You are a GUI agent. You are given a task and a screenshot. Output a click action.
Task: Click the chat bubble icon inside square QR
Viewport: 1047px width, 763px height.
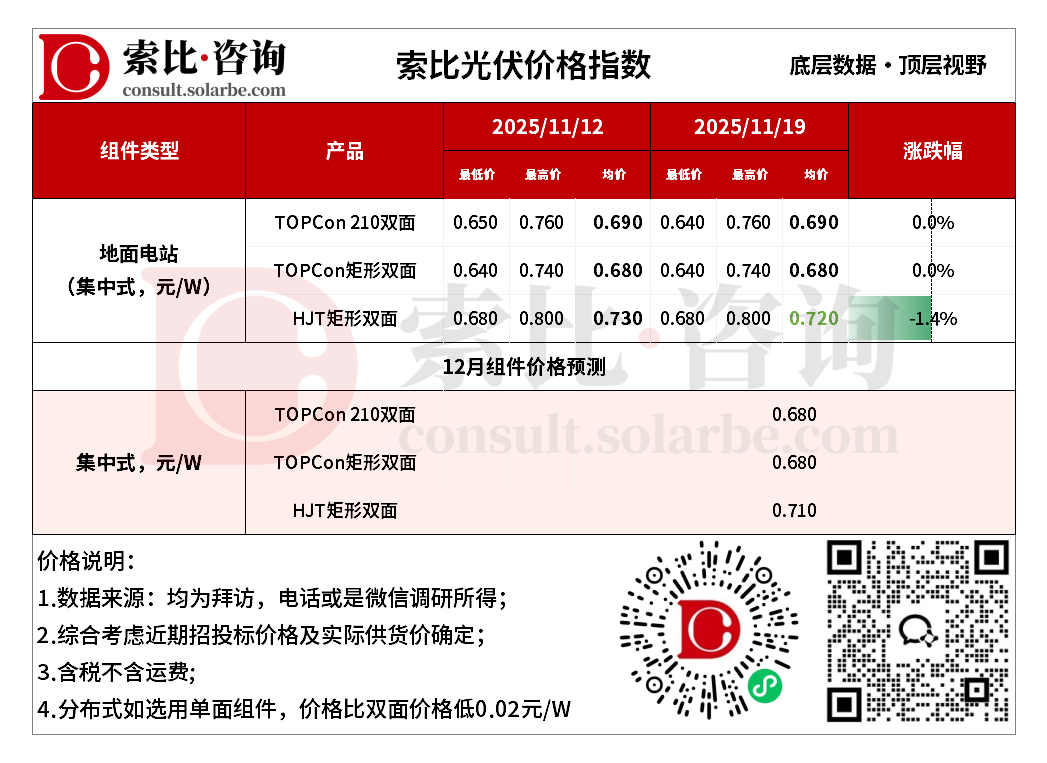917,629
